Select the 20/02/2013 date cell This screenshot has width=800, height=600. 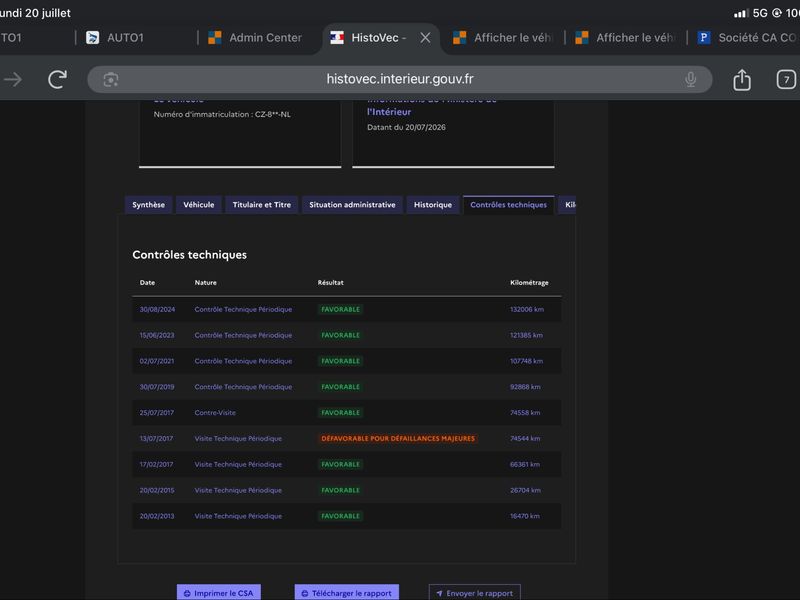pyautogui.click(x=157, y=516)
